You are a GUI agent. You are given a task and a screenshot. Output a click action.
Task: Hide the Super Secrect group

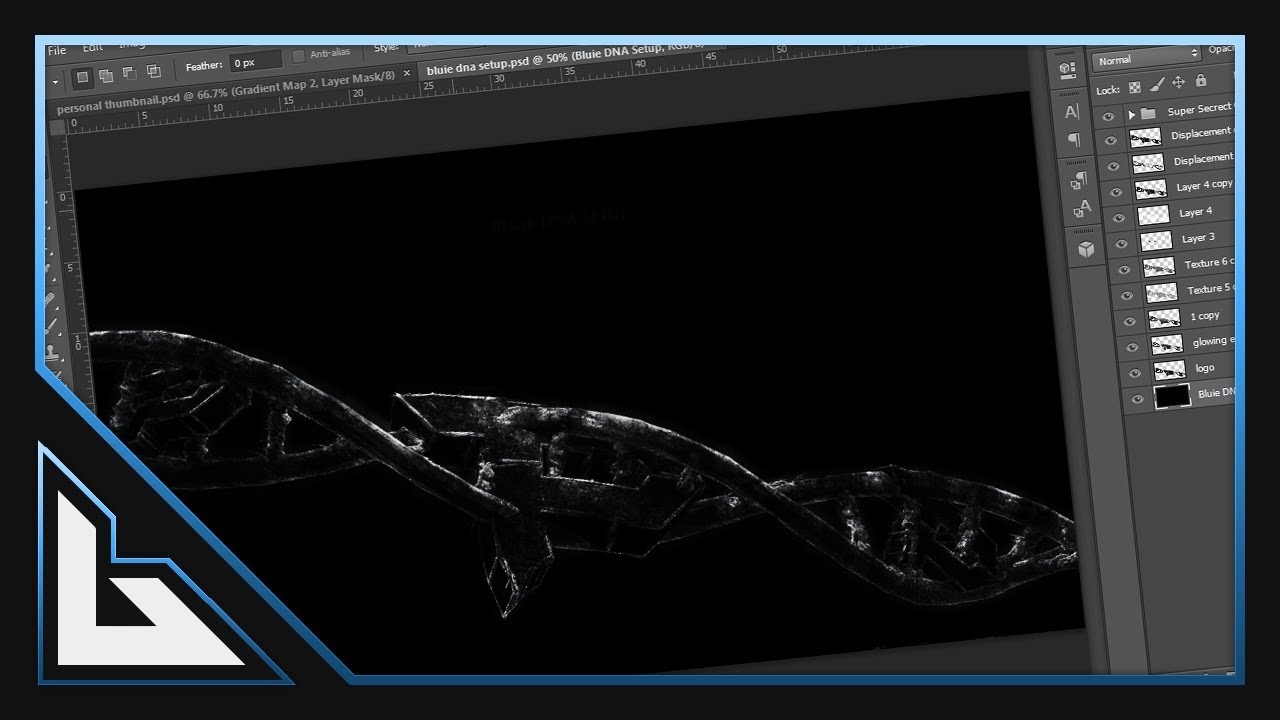tap(1107, 116)
